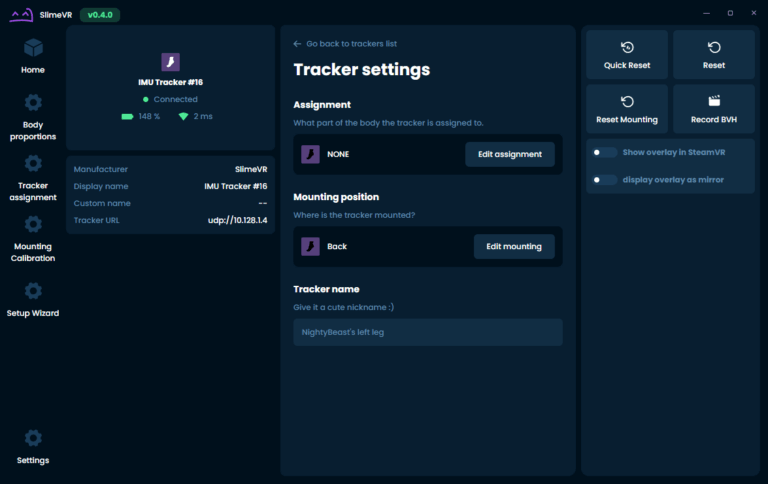Open Settings at the bottom of the sidebar
The width and height of the screenshot is (768, 484).
[33, 439]
